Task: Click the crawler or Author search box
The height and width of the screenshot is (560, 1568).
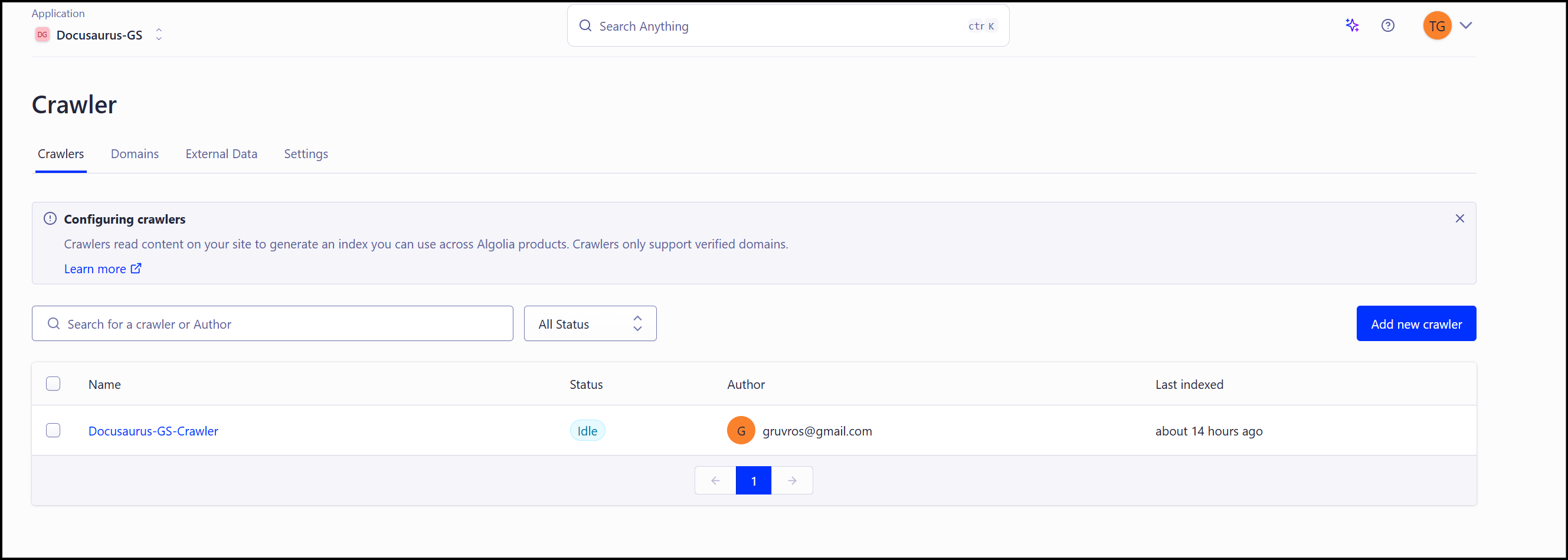Action: coord(272,323)
